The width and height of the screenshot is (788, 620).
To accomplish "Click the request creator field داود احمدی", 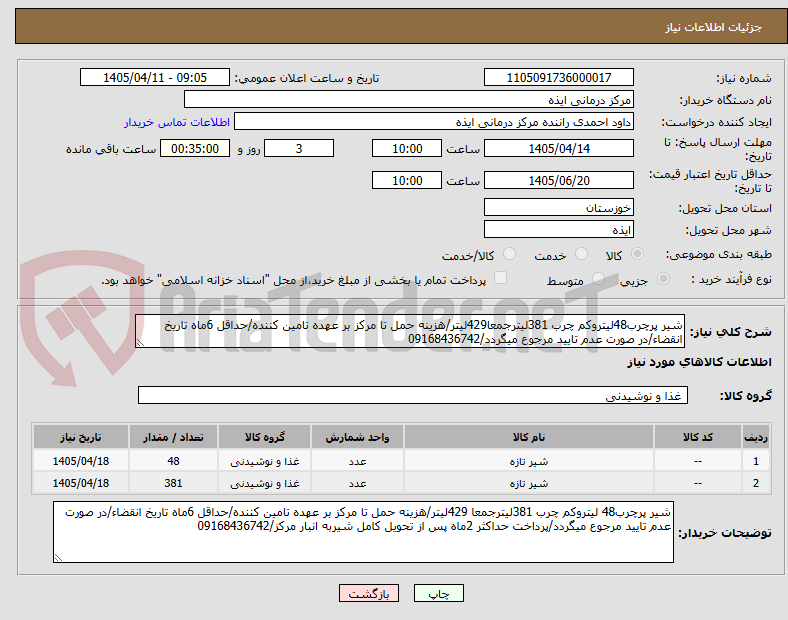I will pyautogui.click(x=434, y=122).
